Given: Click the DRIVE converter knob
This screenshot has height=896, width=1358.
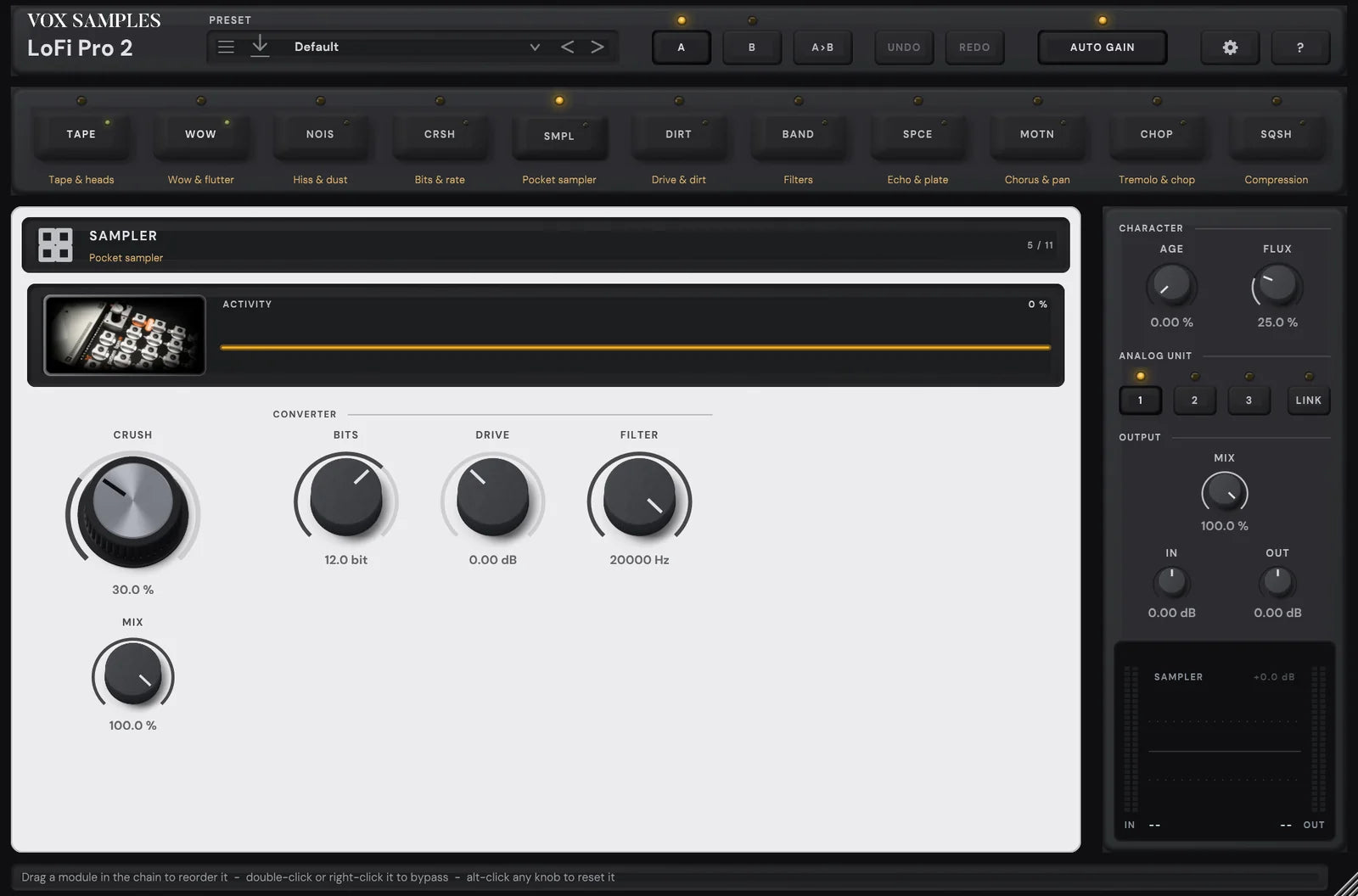Looking at the screenshot, I should pos(493,497).
